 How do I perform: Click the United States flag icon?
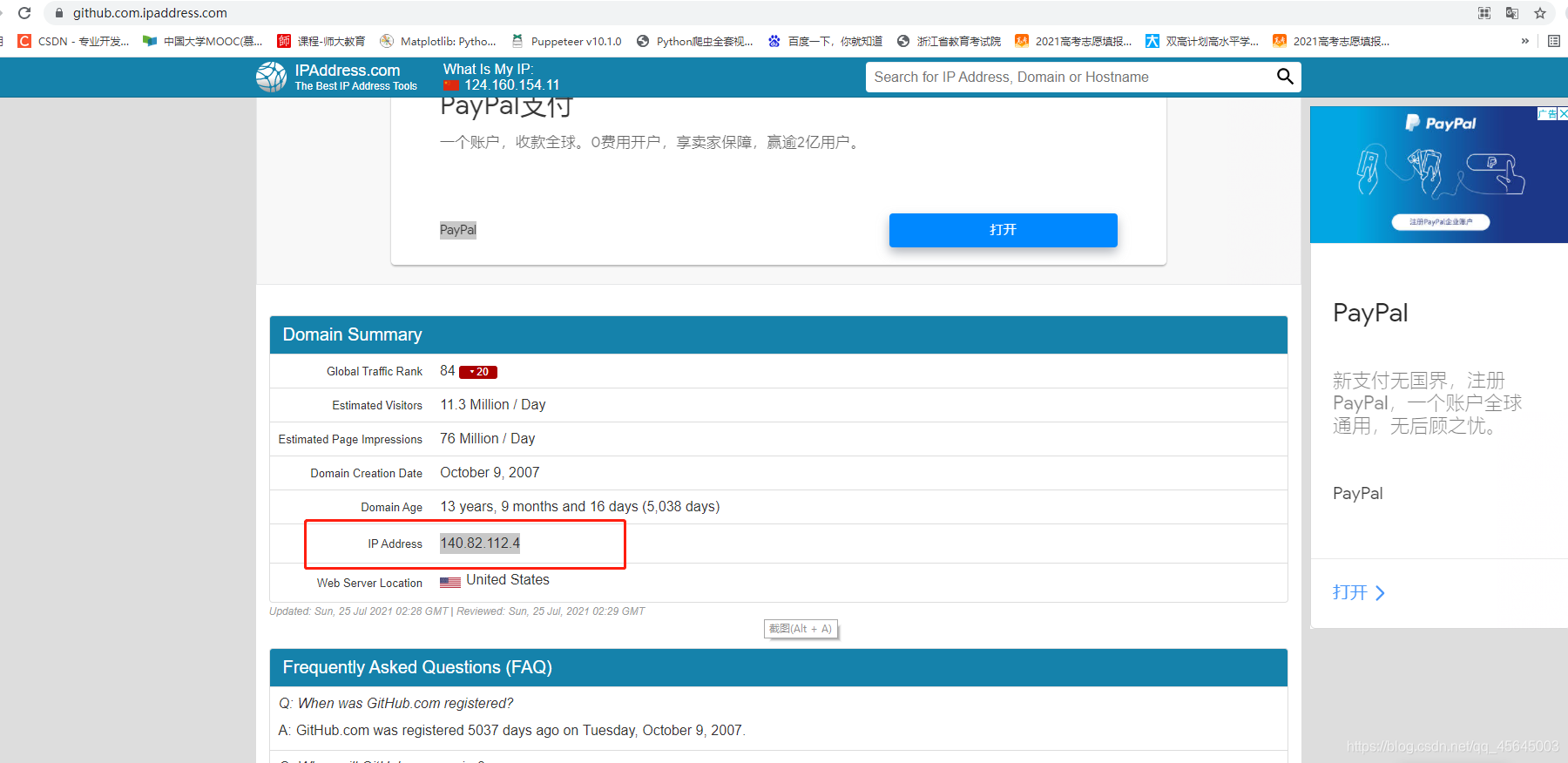pyautogui.click(x=450, y=582)
